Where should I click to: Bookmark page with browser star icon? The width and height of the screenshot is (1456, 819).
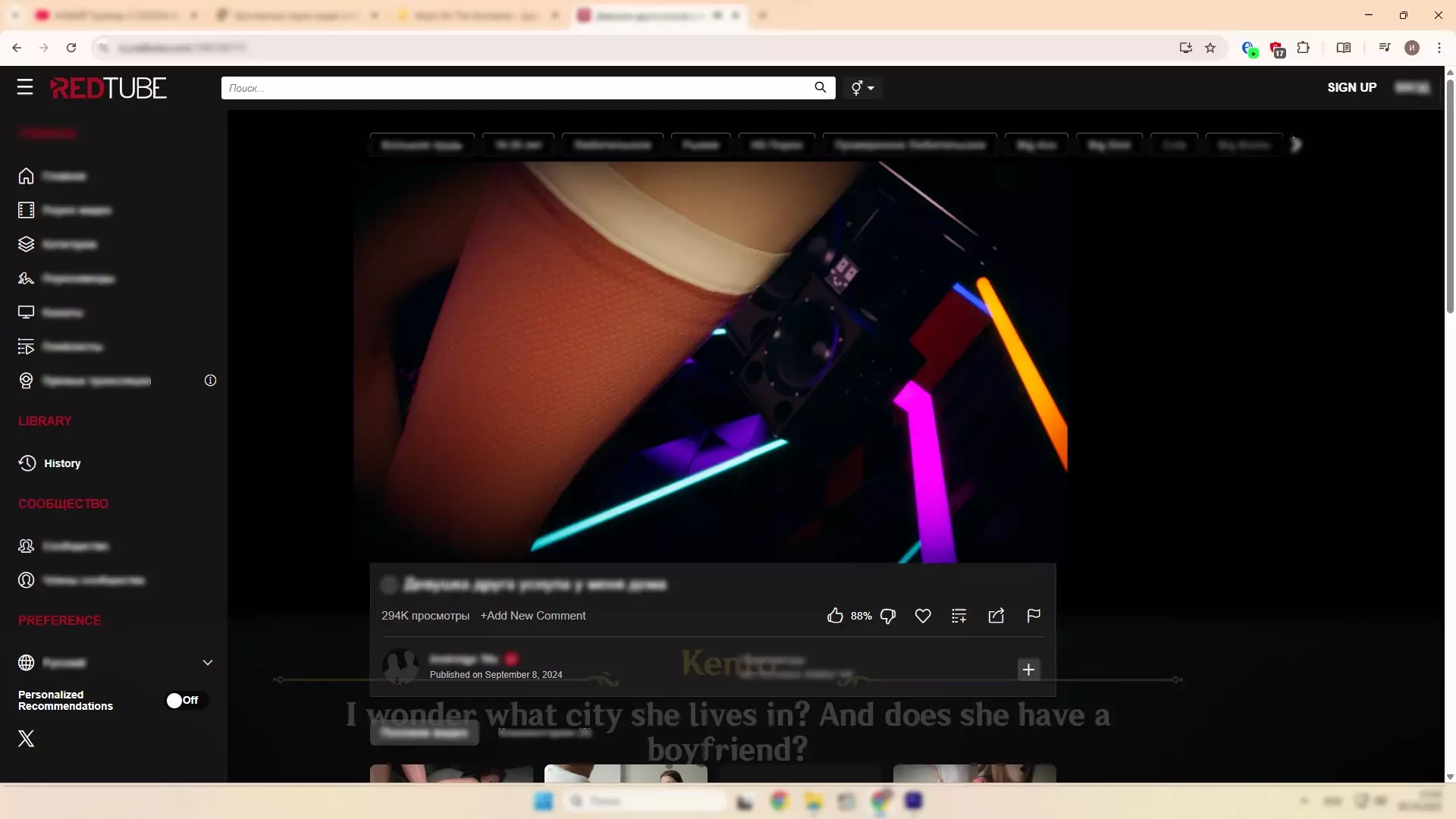[1210, 48]
